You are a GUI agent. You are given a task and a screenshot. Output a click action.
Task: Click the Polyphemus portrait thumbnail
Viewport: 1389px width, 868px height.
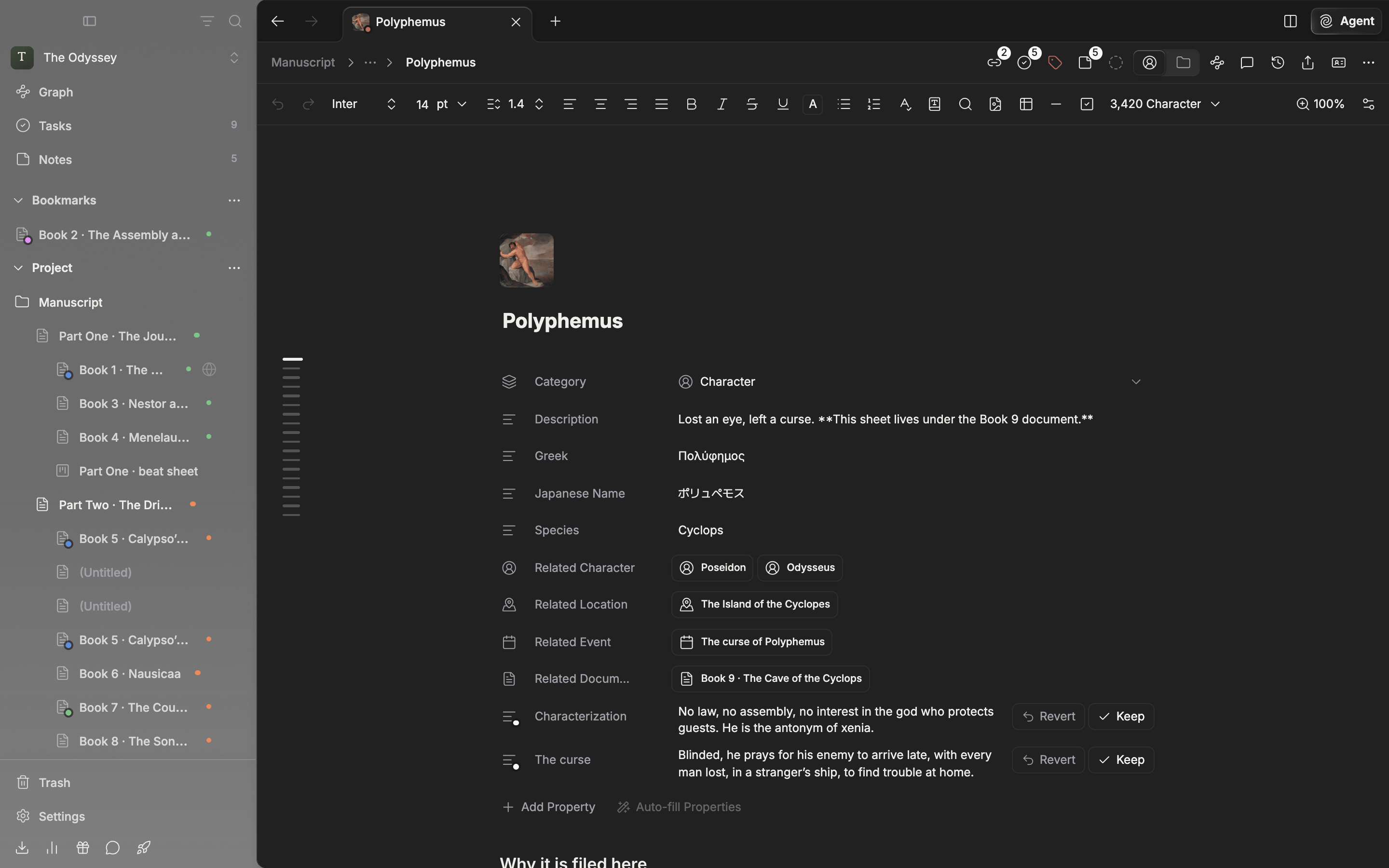click(526, 260)
